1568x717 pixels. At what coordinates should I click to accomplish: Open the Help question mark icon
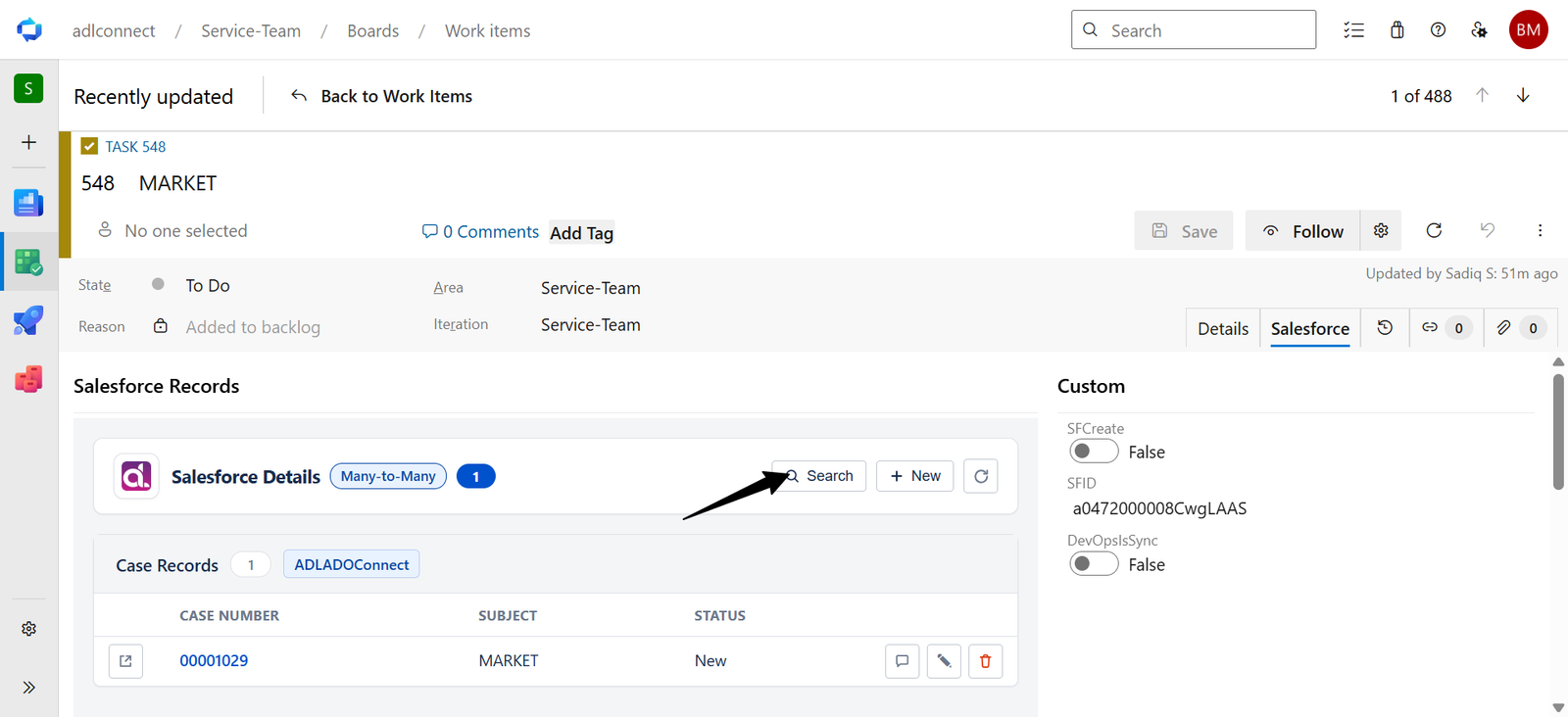pyautogui.click(x=1438, y=30)
